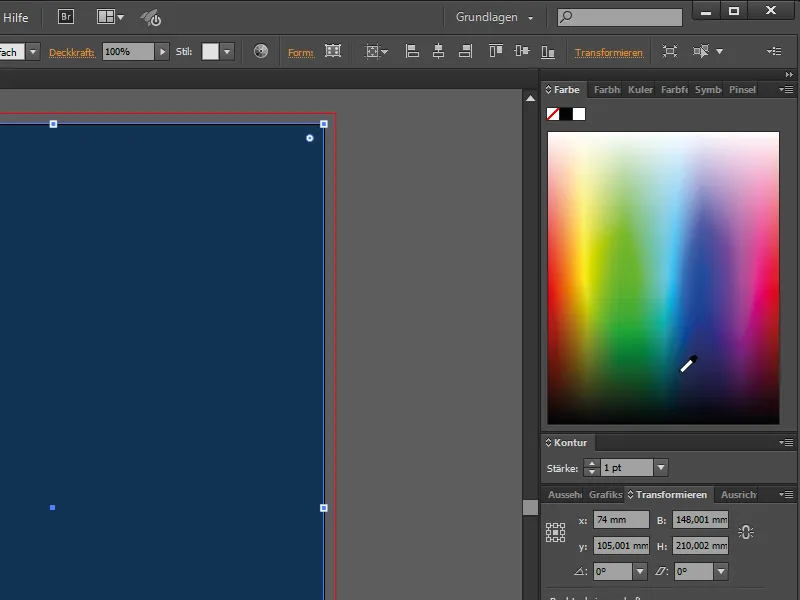The width and height of the screenshot is (800, 600).
Task: Open the Transformieren link in control bar
Action: pyautogui.click(x=609, y=53)
